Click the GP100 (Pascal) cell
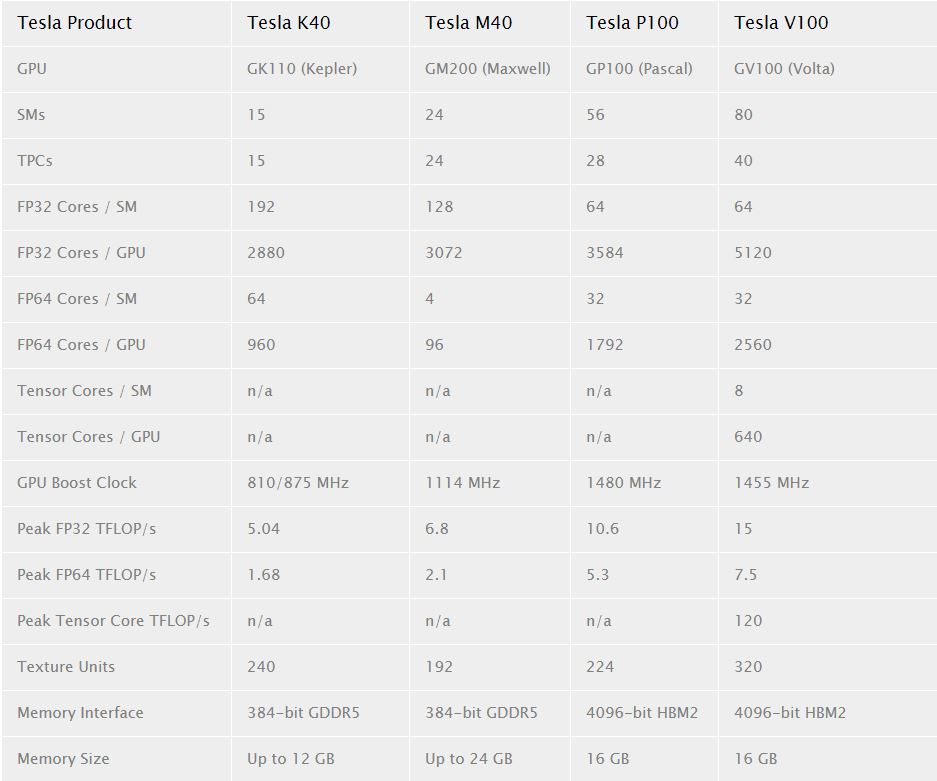This screenshot has width=937, height=781. [639, 69]
